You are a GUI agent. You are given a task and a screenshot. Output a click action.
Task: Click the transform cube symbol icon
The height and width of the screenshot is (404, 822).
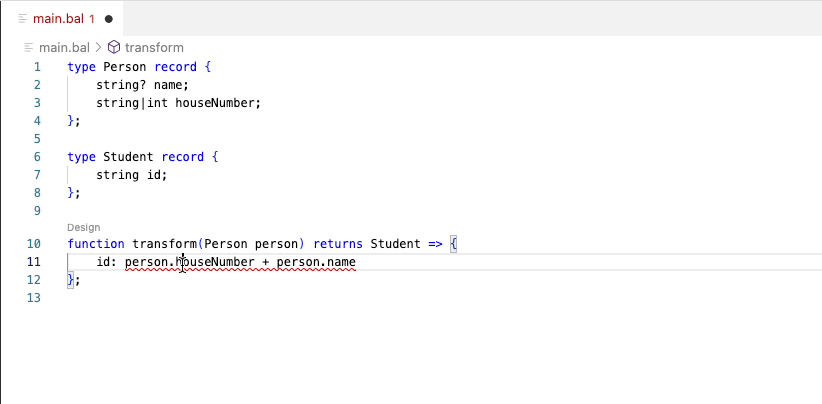(114, 48)
